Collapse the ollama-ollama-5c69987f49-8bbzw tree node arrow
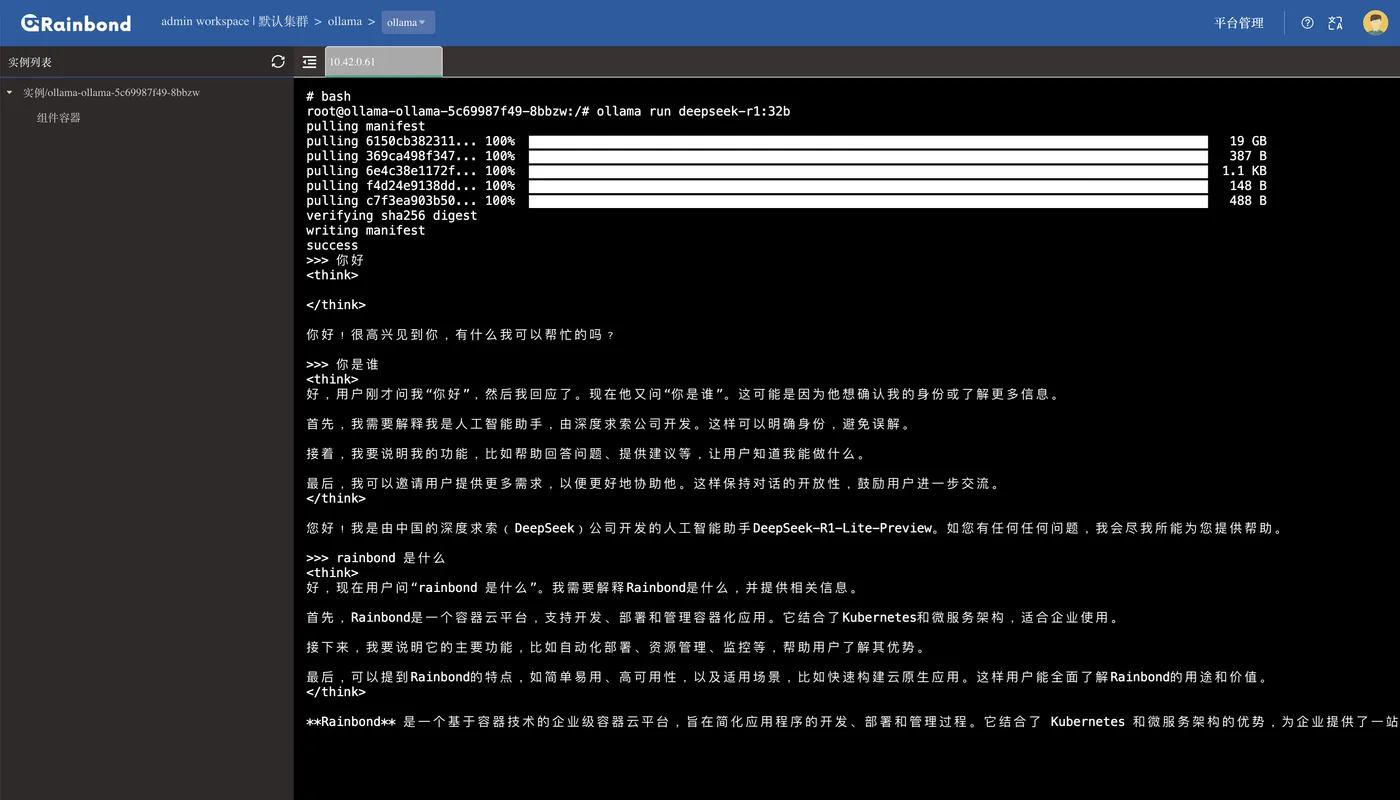1400x800 pixels. [x=10, y=93]
